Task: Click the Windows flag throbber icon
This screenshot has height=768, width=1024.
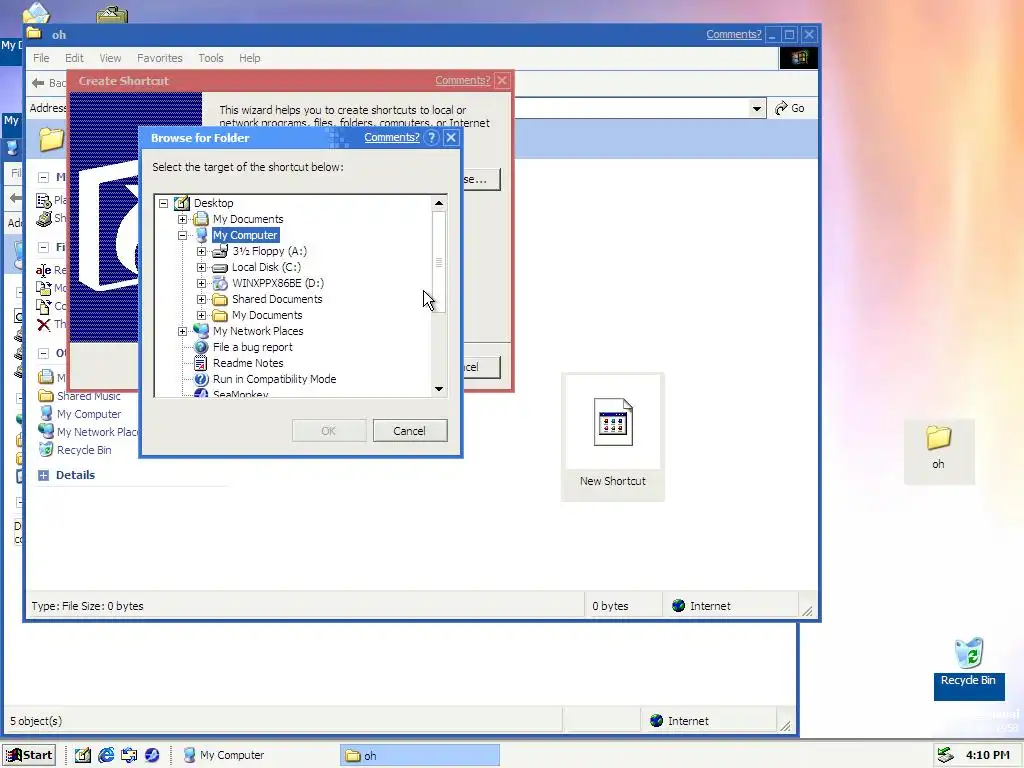Action: (799, 58)
